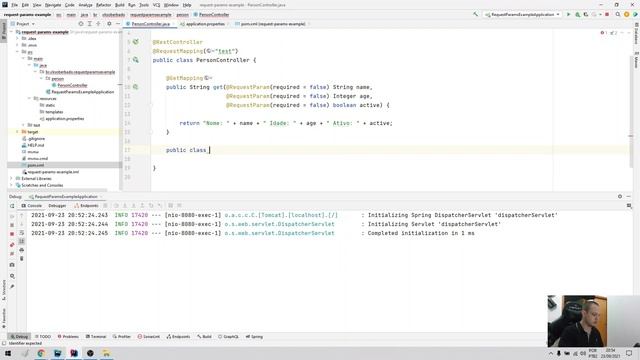Click Mute Breakpoints icon in Debug sidebar
The height and width of the screenshot is (360, 640).
tap(12, 253)
